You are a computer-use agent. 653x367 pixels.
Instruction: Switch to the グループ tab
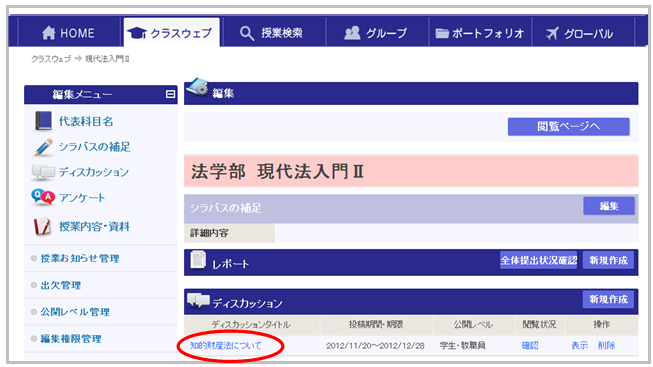(x=376, y=33)
